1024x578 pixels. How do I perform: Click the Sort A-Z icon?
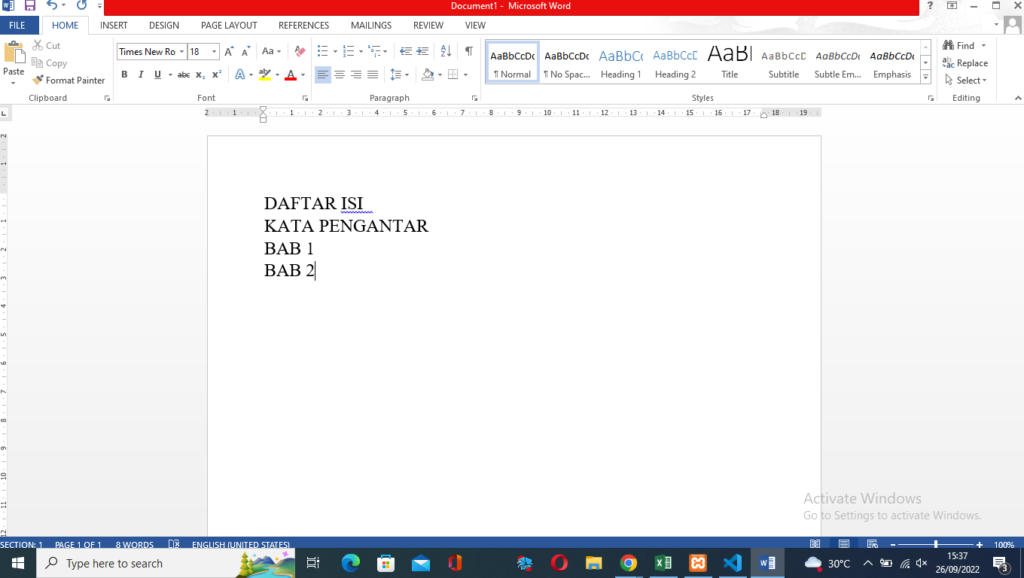tap(446, 51)
